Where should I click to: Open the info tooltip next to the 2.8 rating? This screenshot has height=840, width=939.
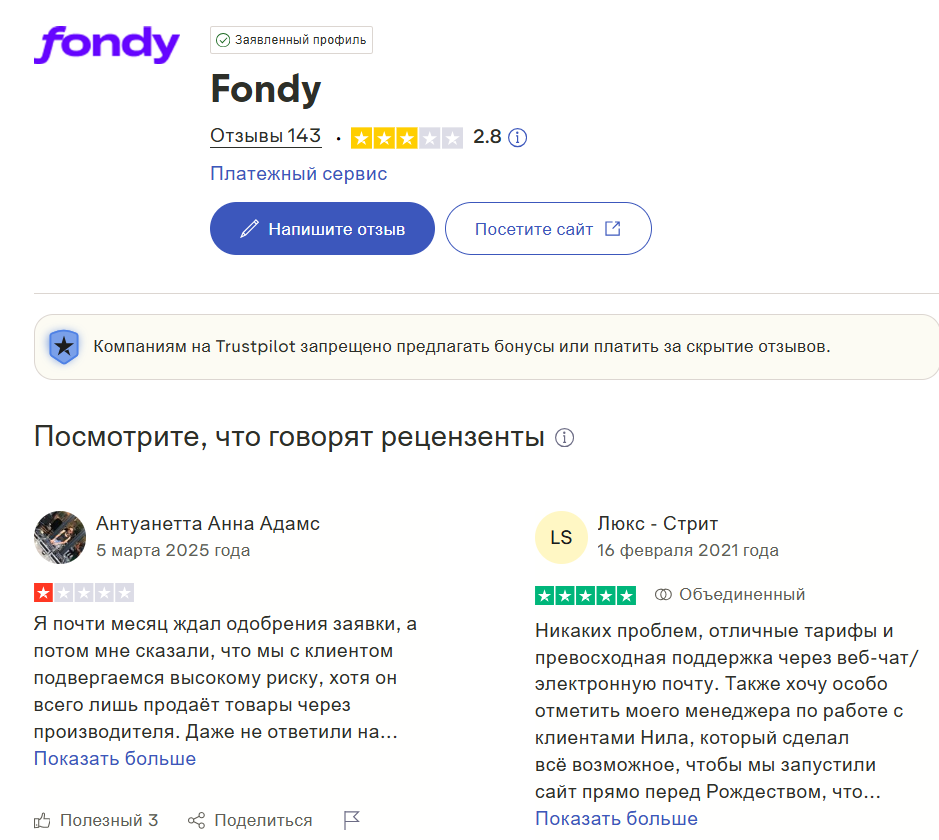[517, 137]
